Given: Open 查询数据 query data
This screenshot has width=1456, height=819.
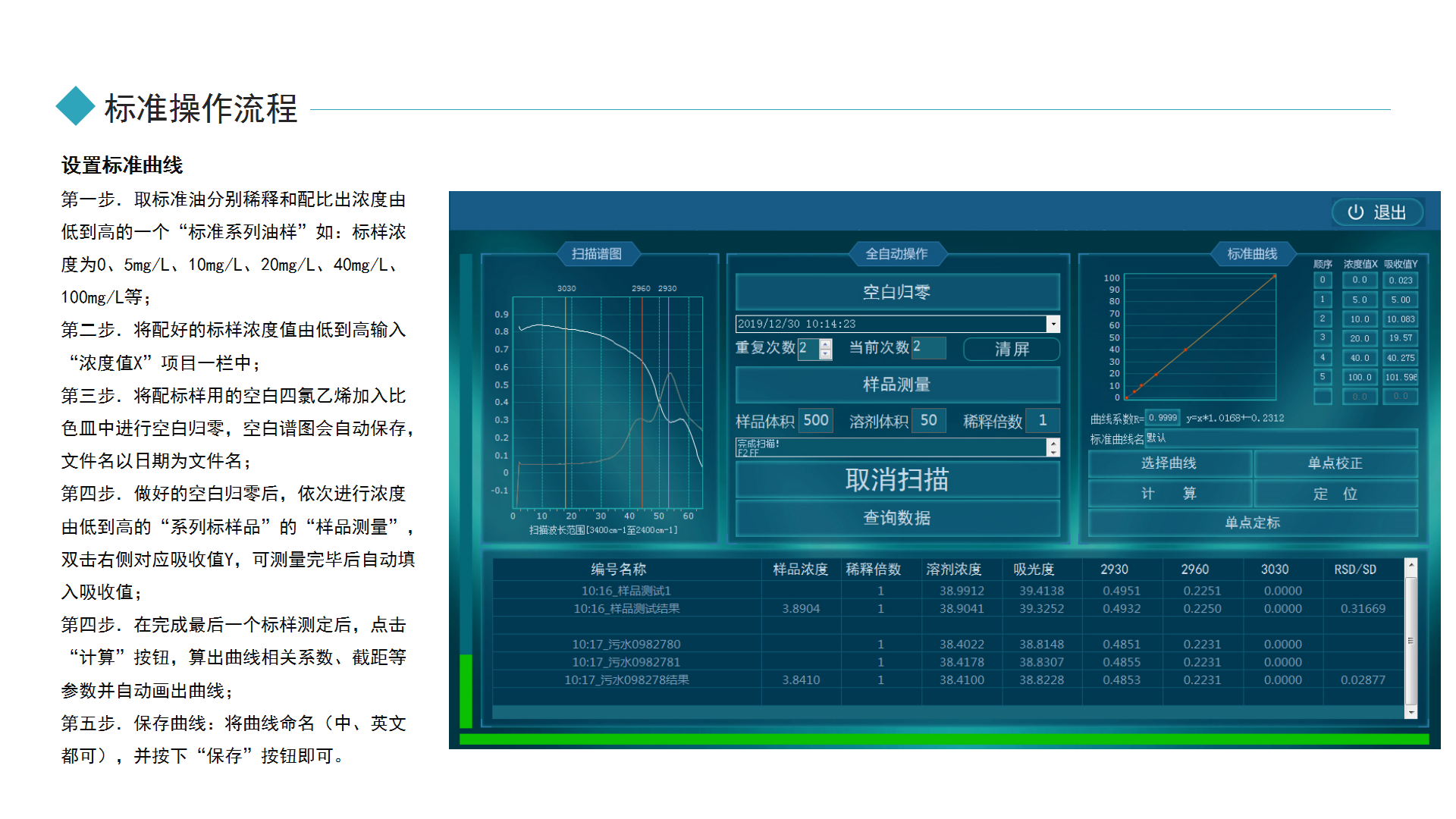Looking at the screenshot, I should pyautogui.click(x=896, y=518).
